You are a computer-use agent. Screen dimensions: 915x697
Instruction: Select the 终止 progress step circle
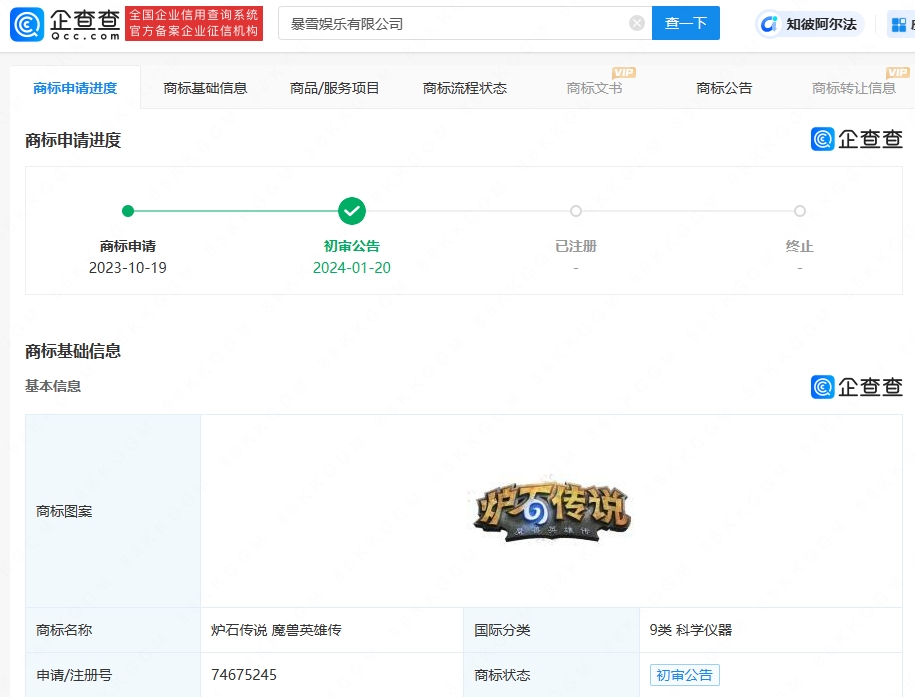800,211
